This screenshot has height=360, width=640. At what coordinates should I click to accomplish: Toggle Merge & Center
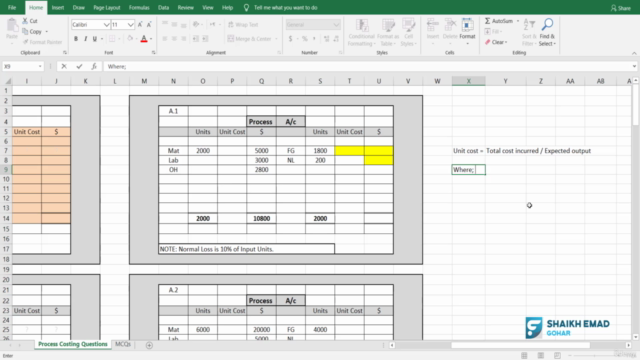(x=250, y=39)
